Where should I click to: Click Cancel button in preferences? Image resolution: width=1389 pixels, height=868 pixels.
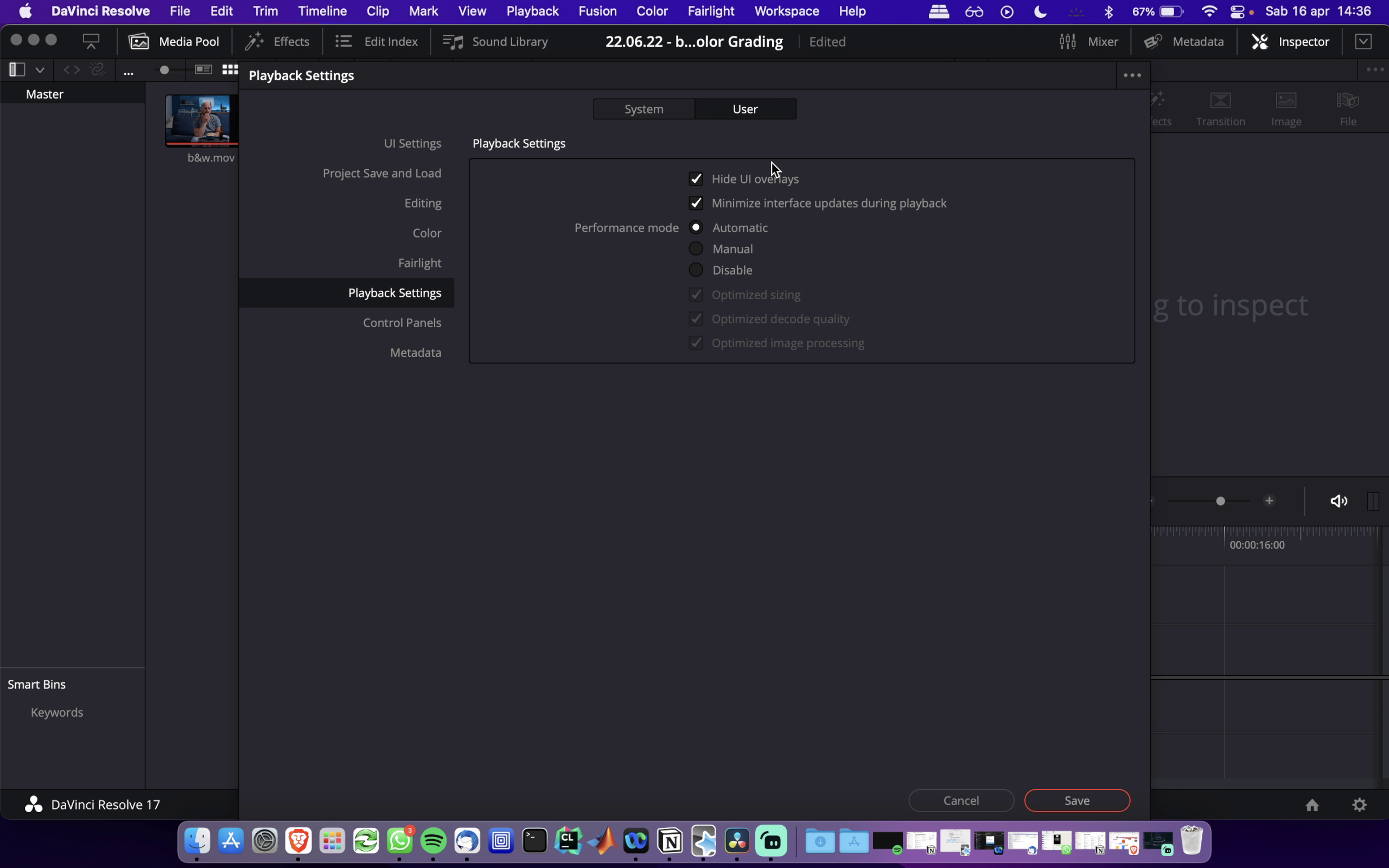coord(961,801)
